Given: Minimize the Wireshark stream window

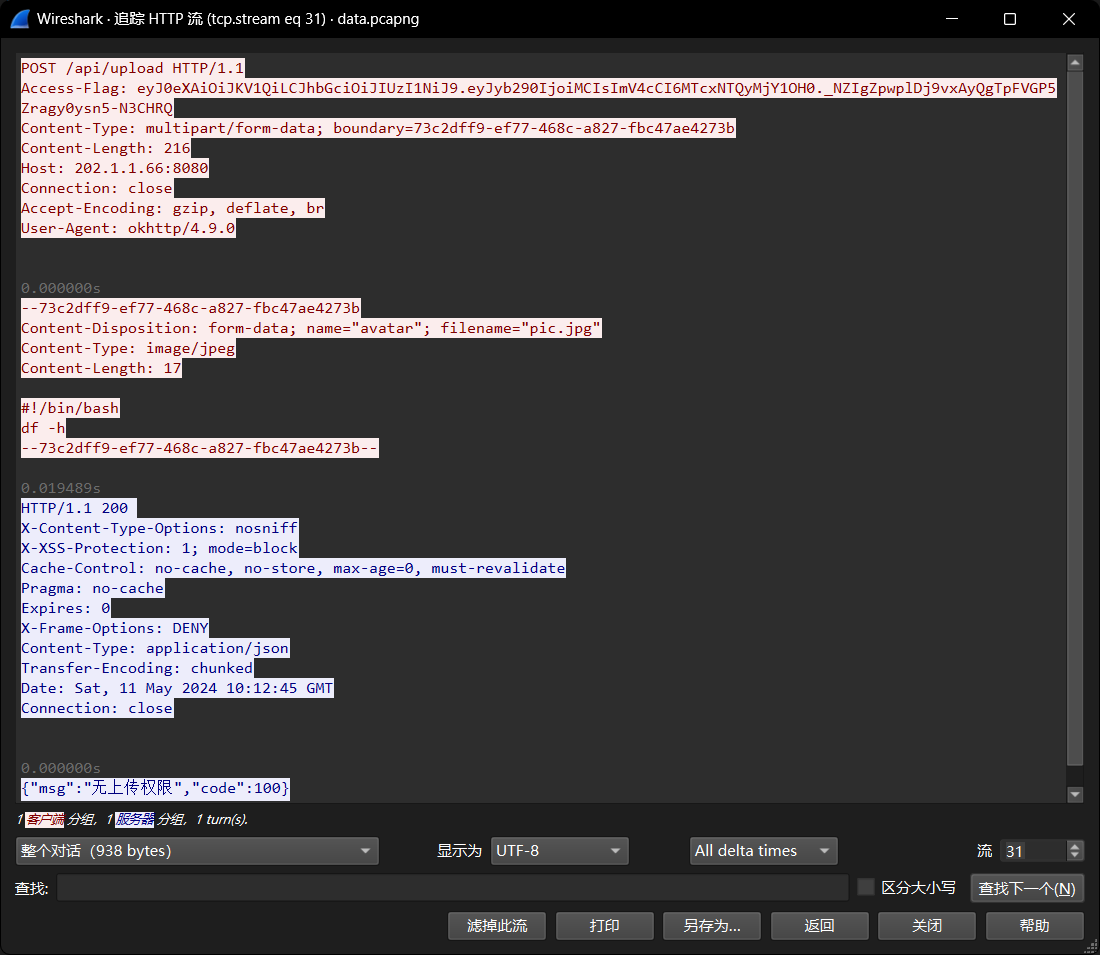Looking at the screenshot, I should pos(952,19).
